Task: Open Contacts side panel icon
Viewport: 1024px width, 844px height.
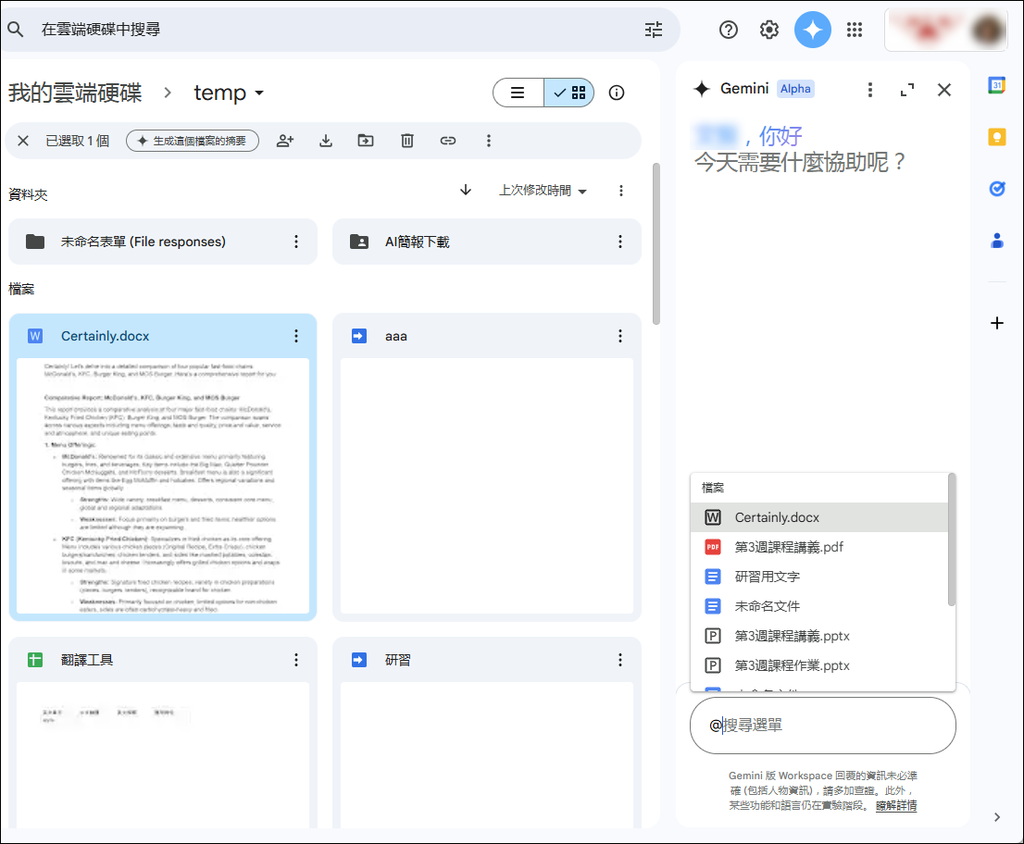Action: pos(997,241)
